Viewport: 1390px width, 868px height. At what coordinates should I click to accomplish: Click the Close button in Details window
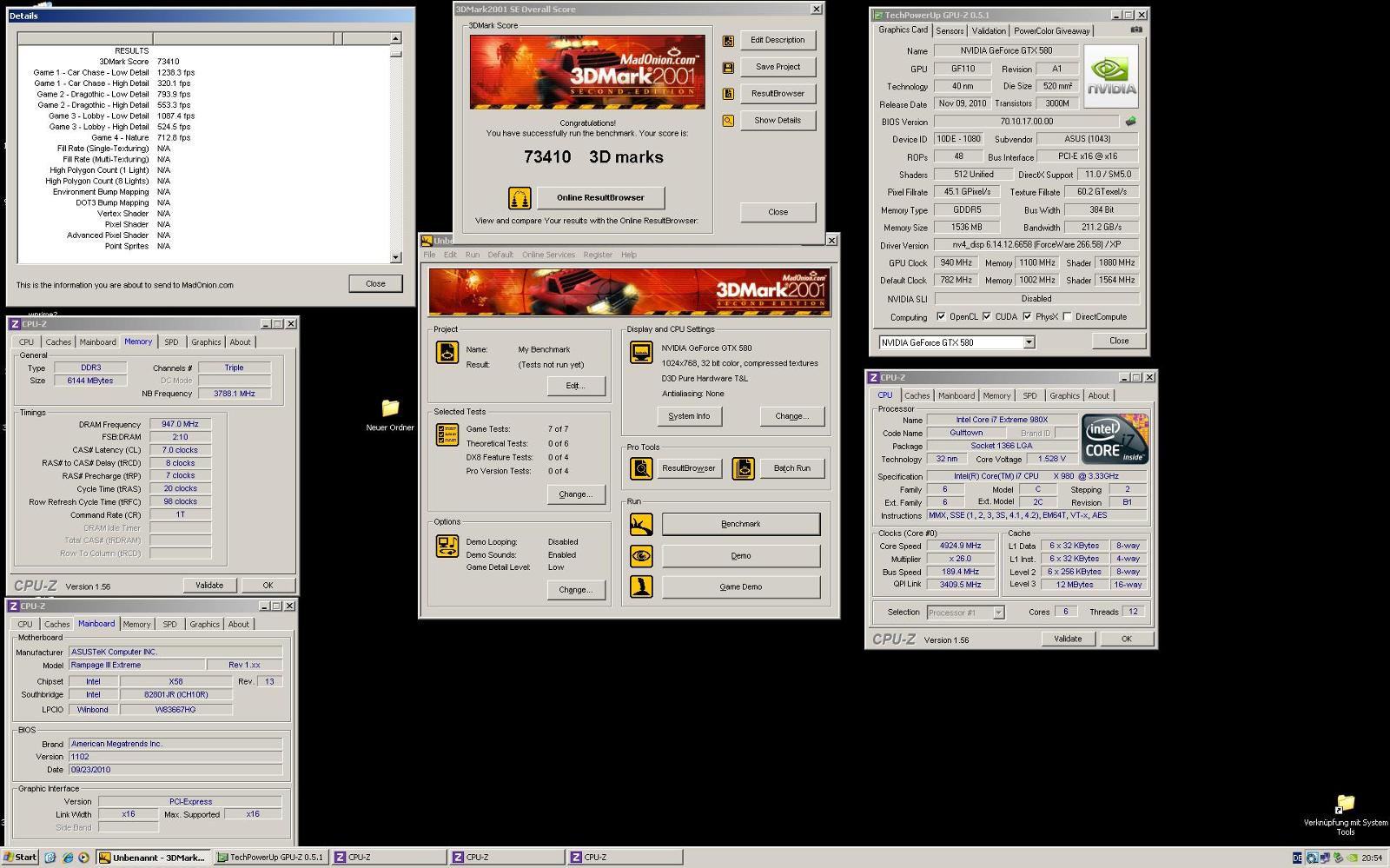tap(375, 283)
